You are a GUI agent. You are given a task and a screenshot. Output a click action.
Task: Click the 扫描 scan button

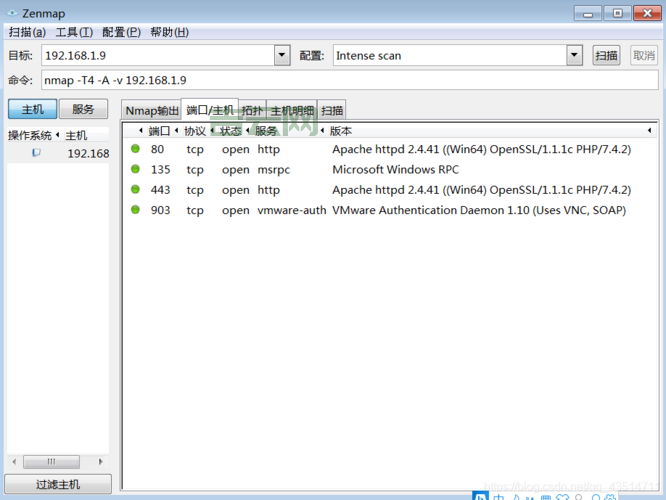tap(606, 56)
